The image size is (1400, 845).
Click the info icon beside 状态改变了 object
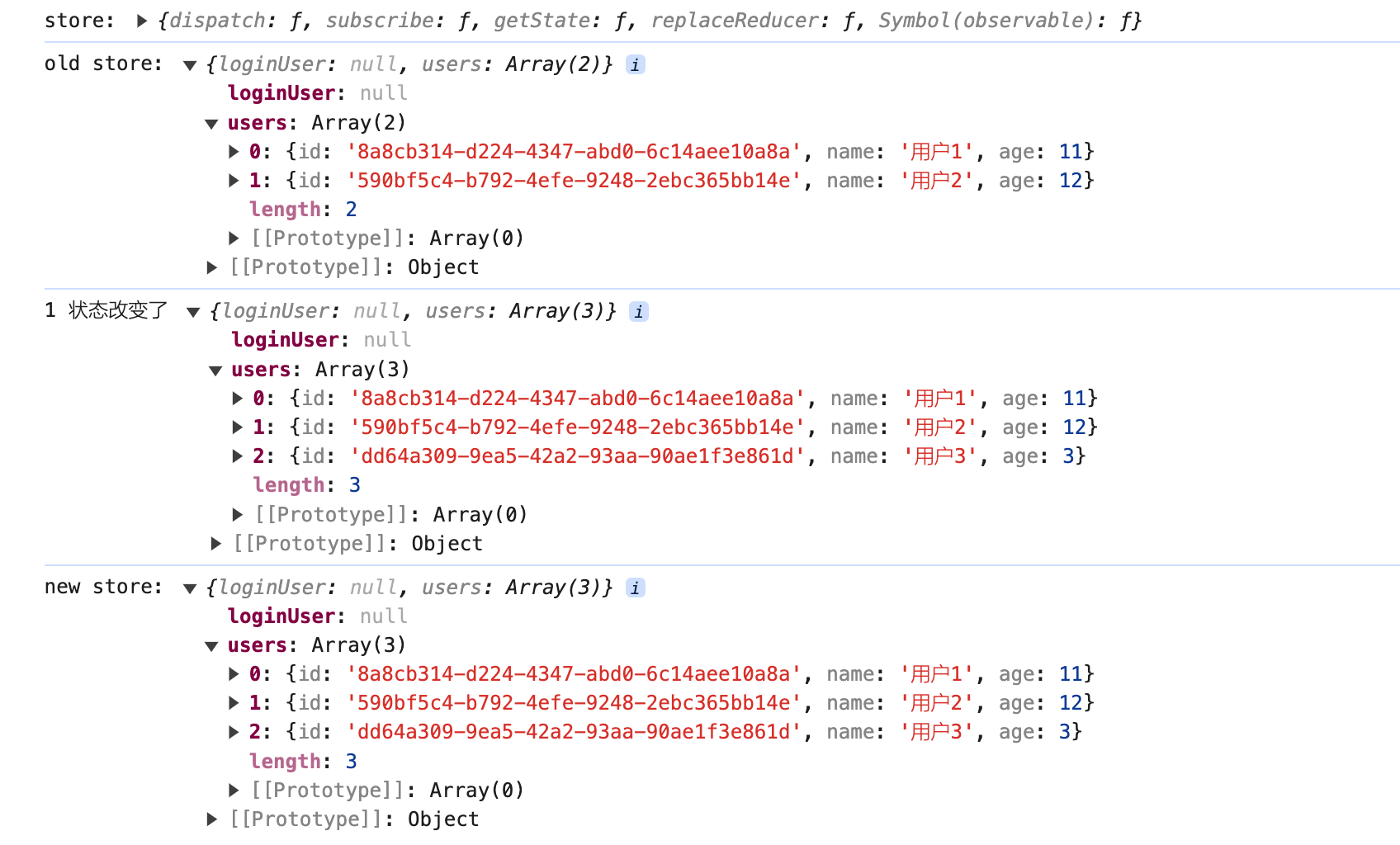[x=638, y=311]
